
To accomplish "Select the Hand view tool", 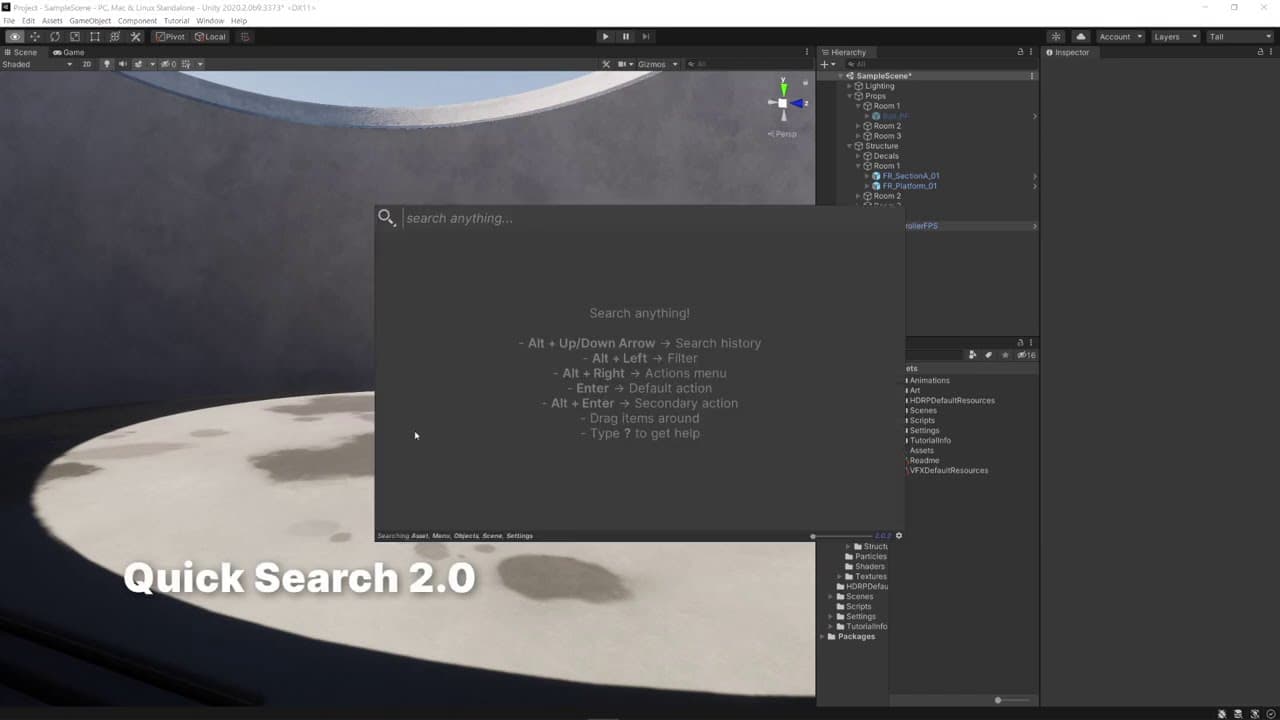I will click(x=14, y=37).
